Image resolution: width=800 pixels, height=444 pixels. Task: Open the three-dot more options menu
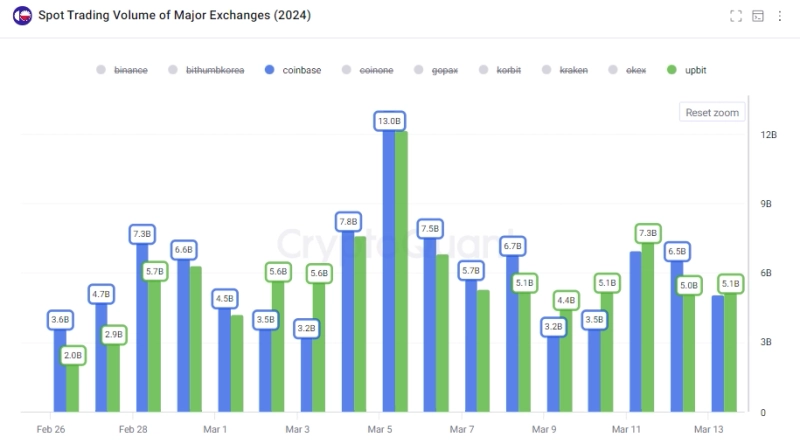781,16
